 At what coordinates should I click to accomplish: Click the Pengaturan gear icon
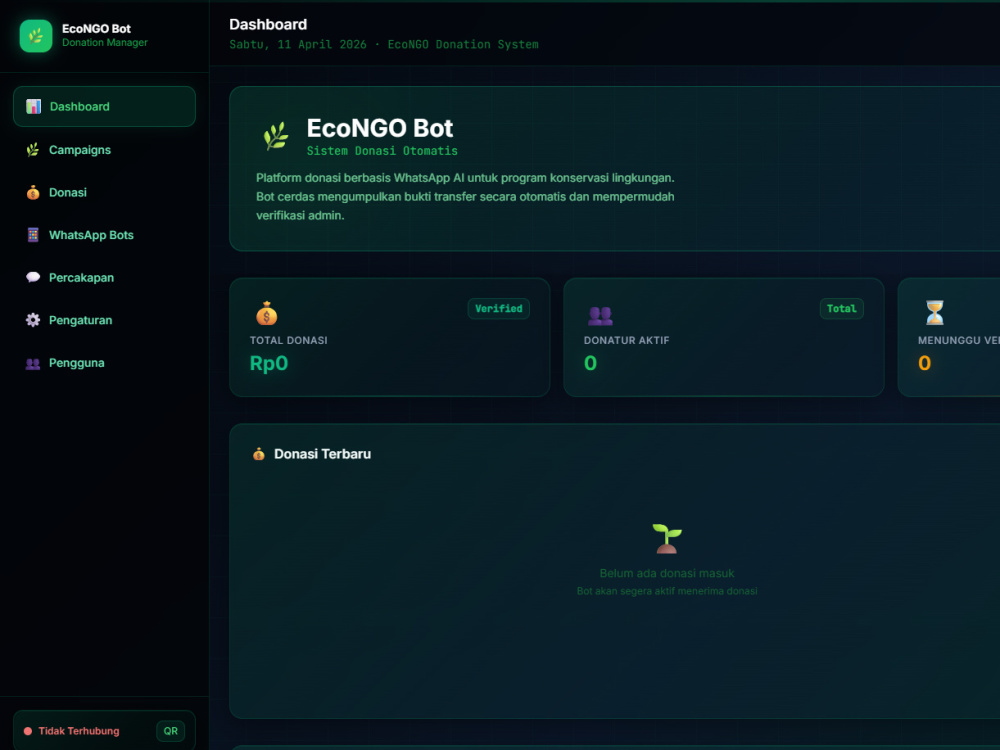(x=33, y=320)
